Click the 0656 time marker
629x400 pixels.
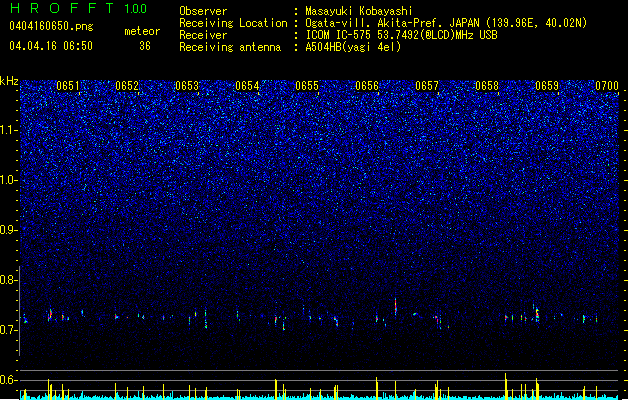(367, 86)
